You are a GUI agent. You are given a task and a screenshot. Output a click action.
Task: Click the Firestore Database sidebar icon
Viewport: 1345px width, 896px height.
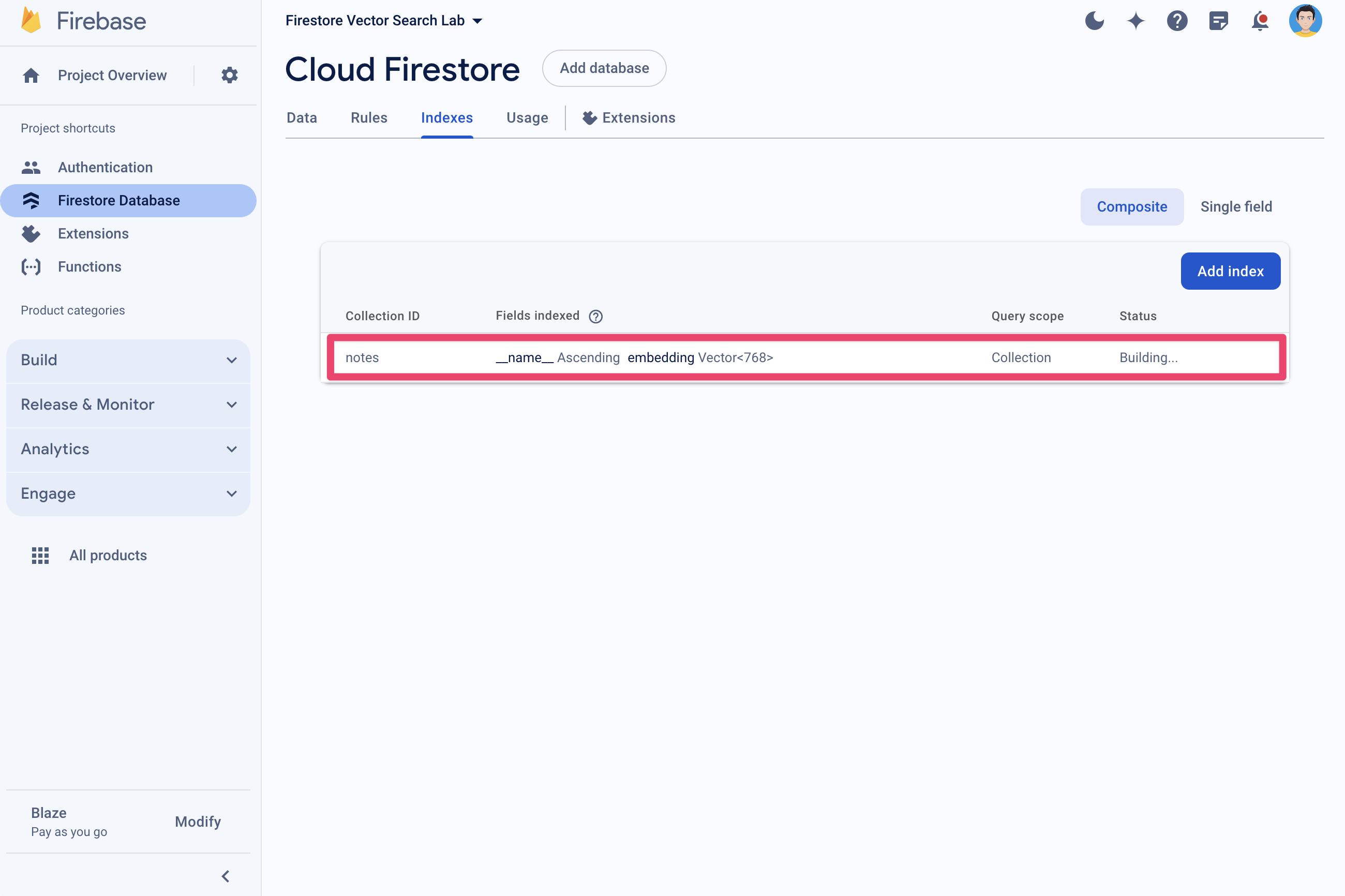31,200
